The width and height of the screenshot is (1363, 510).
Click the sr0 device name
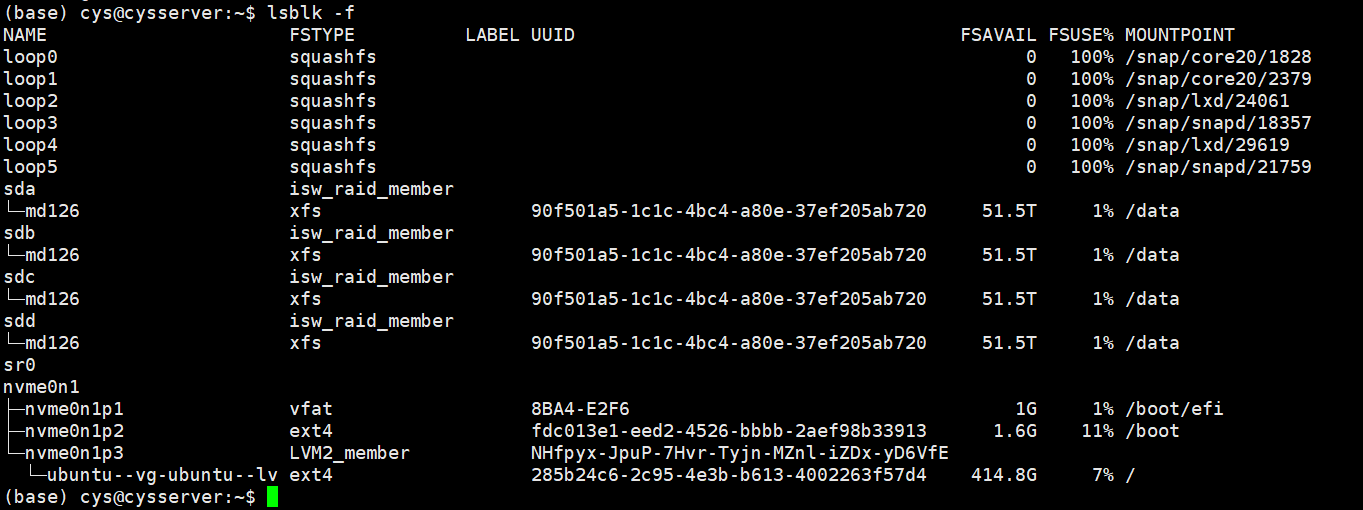(x=20, y=365)
